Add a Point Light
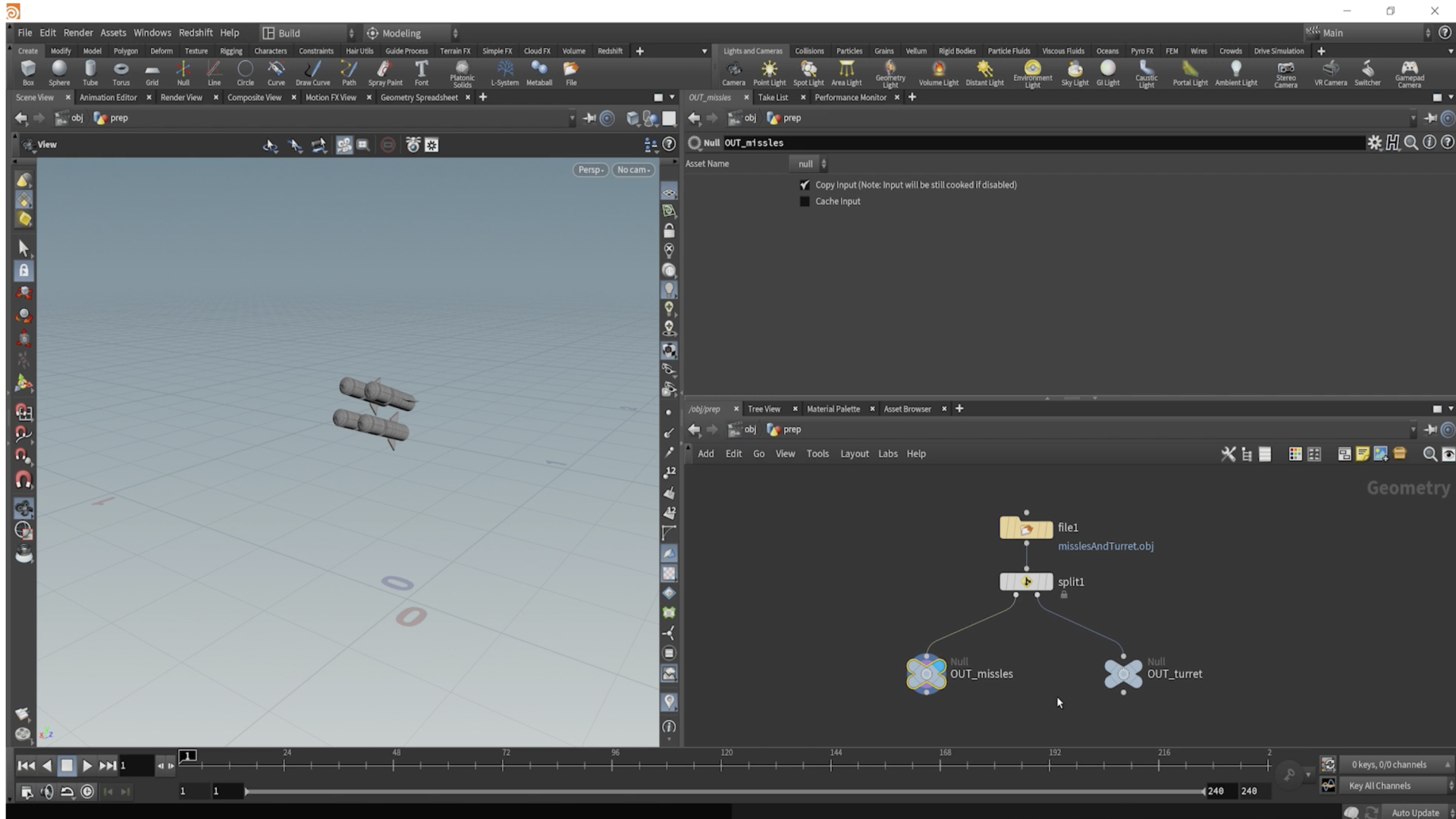Image resolution: width=1456 pixels, height=819 pixels. 769,74
